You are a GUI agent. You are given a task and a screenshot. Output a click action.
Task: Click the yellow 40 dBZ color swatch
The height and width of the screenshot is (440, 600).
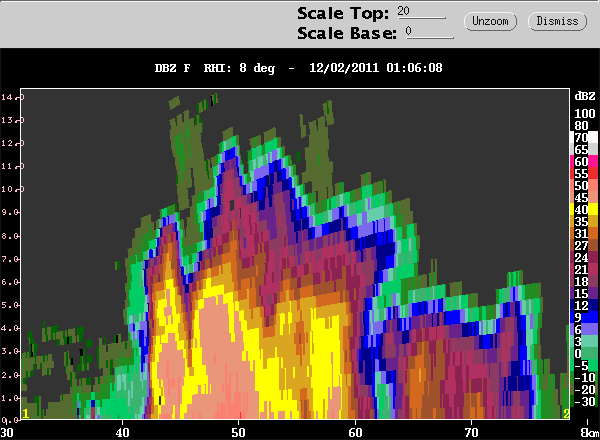[x=578, y=209]
